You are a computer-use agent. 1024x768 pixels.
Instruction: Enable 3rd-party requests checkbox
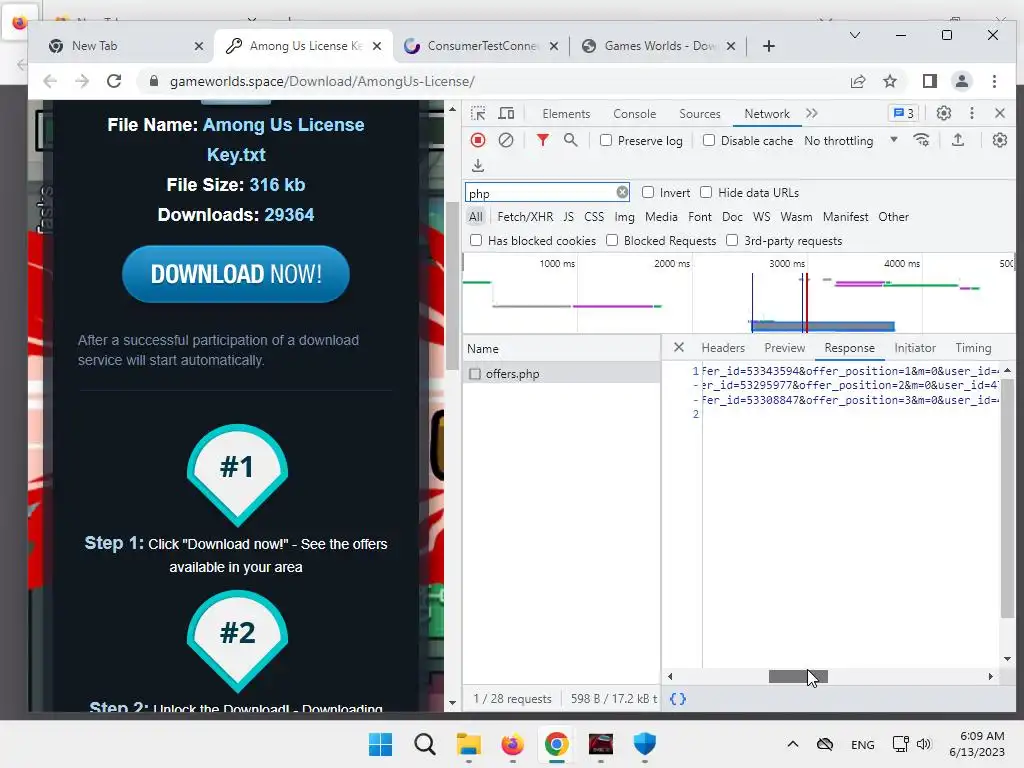coord(732,240)
